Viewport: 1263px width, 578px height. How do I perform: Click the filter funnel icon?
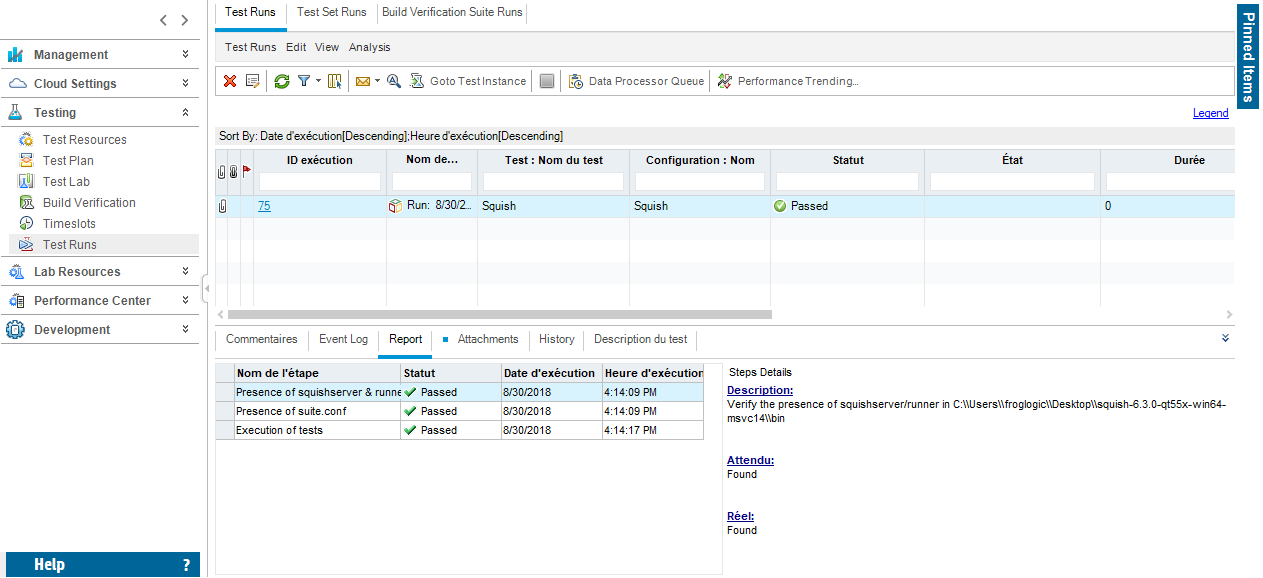[304, 81]
